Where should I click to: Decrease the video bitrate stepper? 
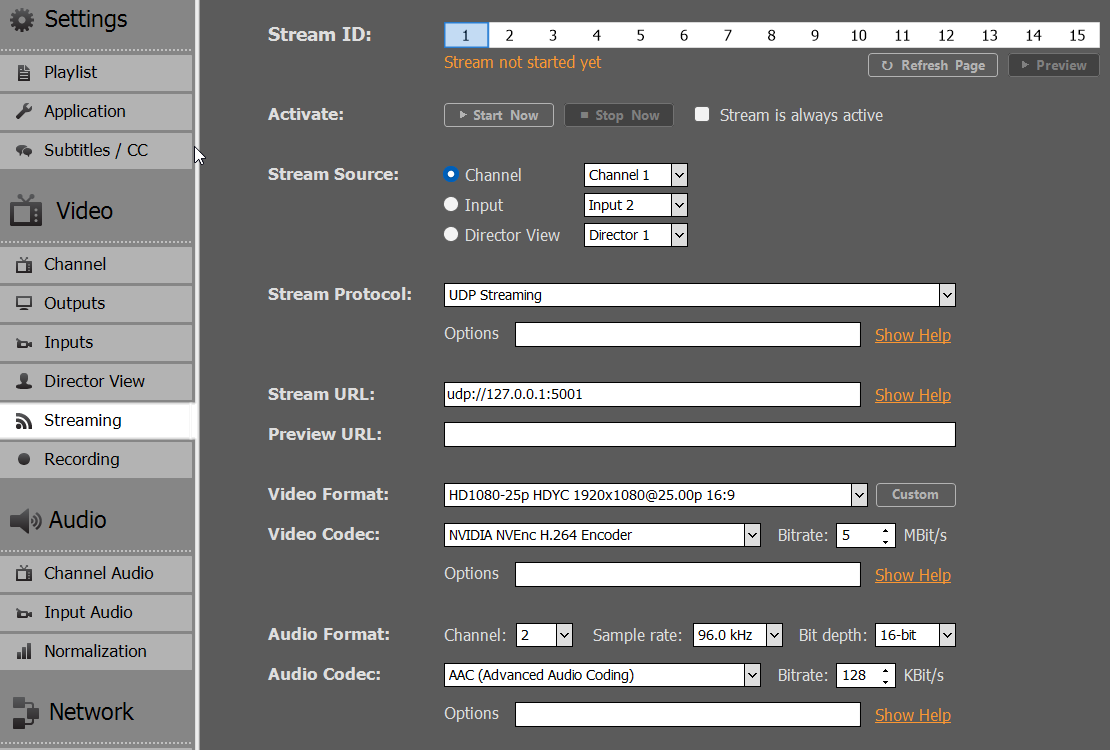[886, 542]
